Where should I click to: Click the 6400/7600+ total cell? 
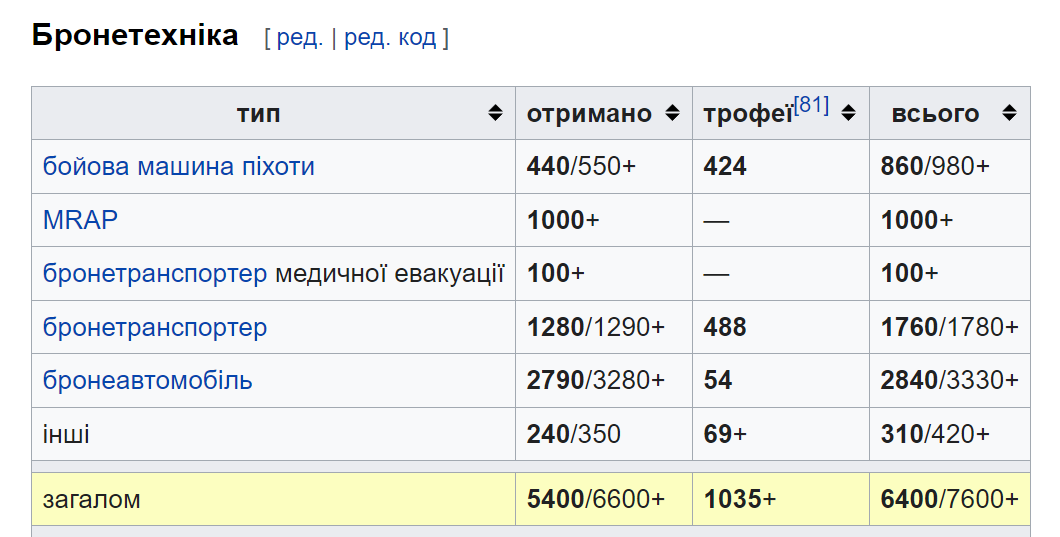point(950,499)
